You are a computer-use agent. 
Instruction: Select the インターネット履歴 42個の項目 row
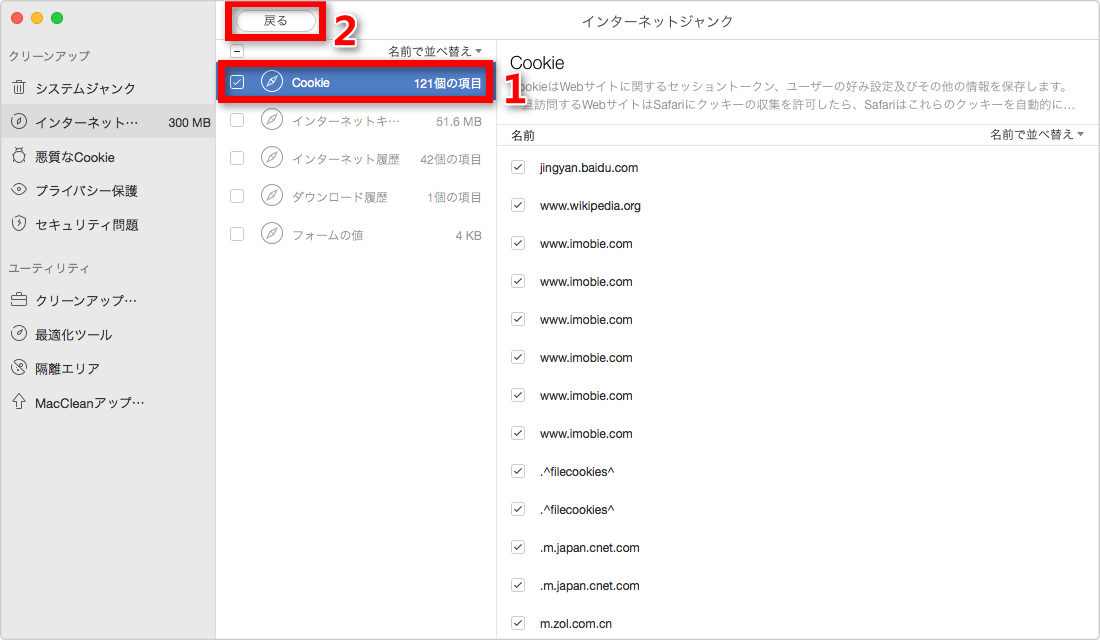356,159
